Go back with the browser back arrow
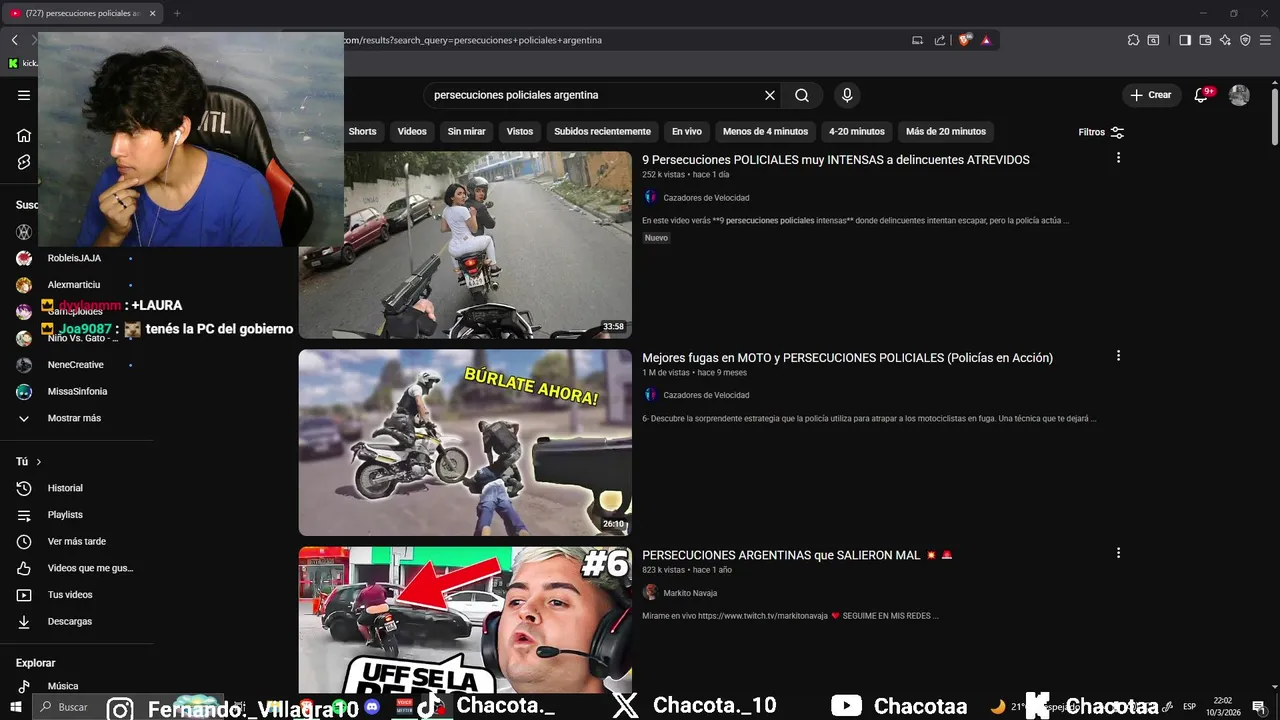This screenshot has width=1280, height=720. pos(14,40)
